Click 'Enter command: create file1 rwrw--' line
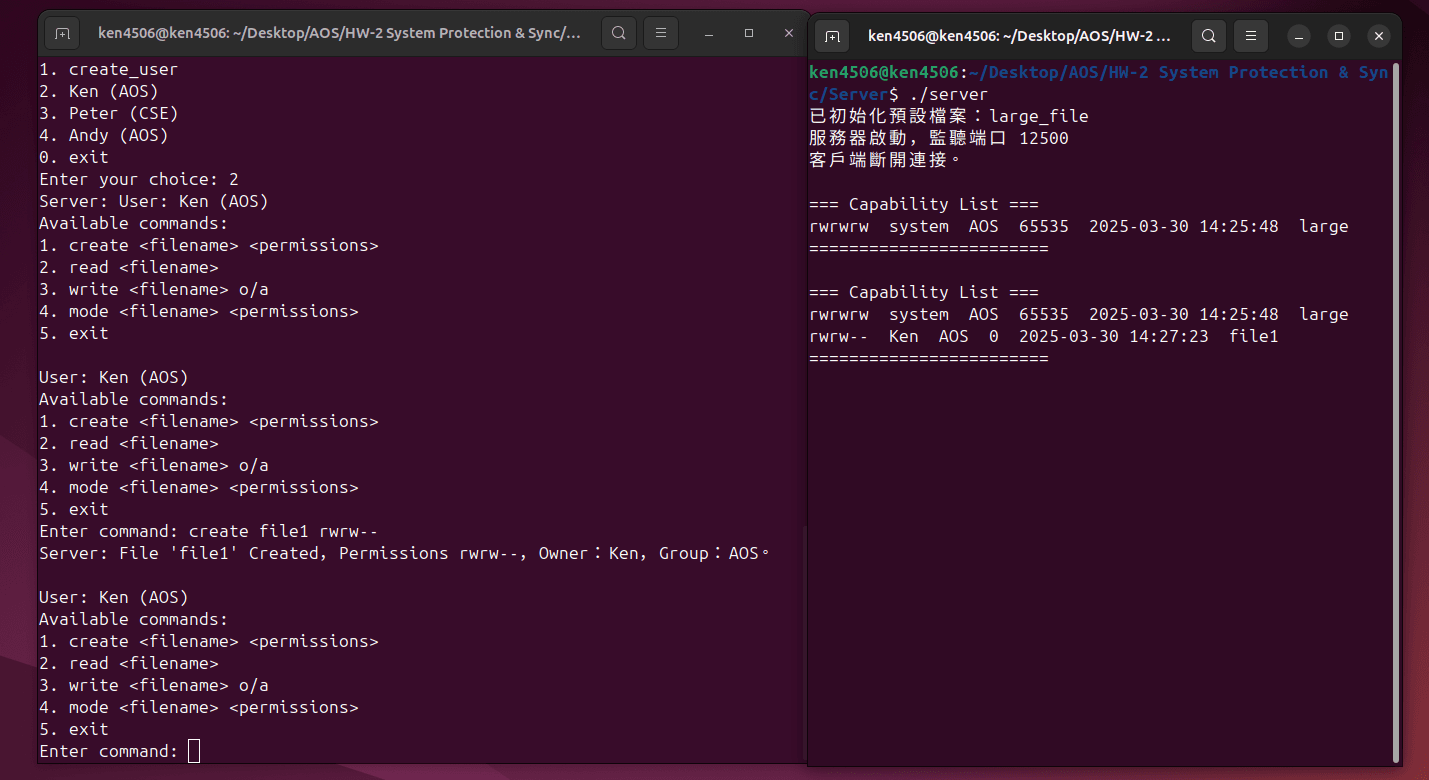1429x780 pixels. click(209, 531)
